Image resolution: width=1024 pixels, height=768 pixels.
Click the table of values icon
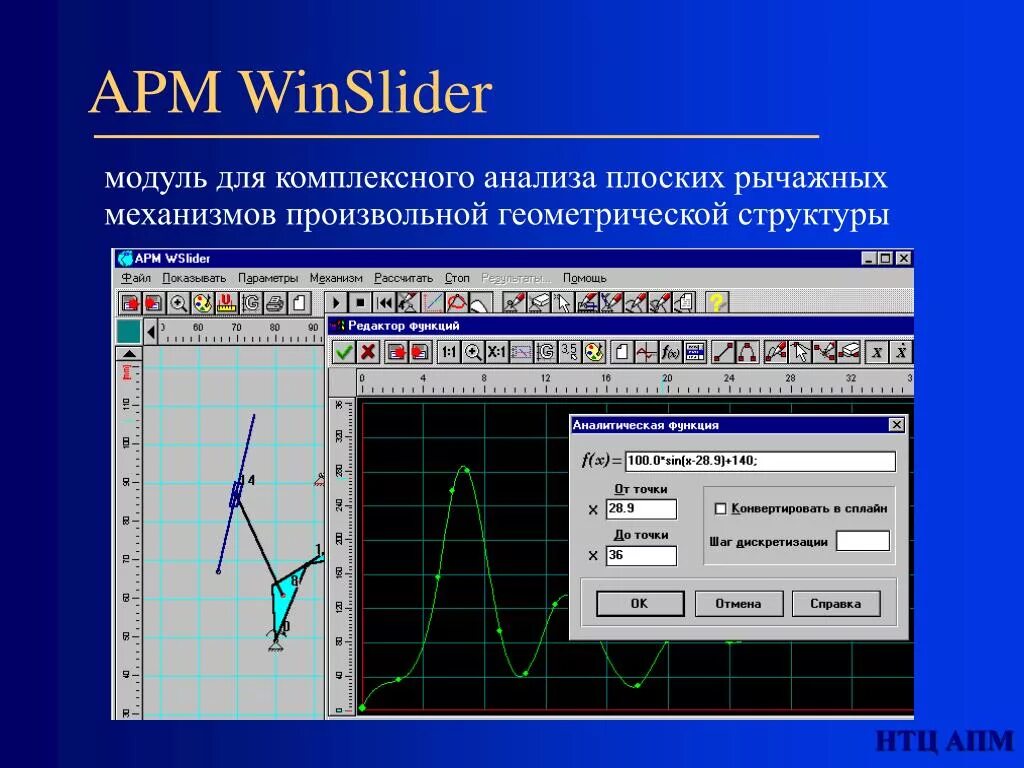pos(694,352)
